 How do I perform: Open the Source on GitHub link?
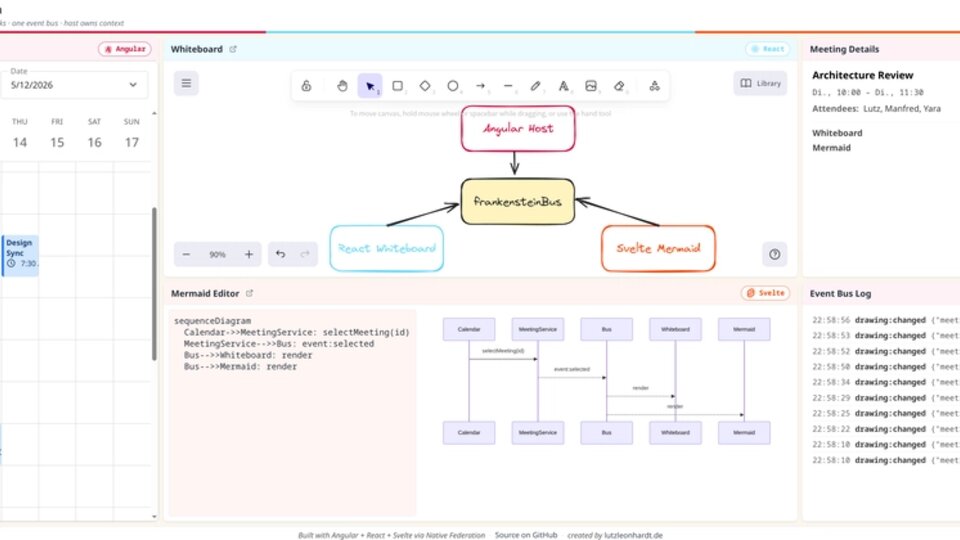tap(526, 535)
